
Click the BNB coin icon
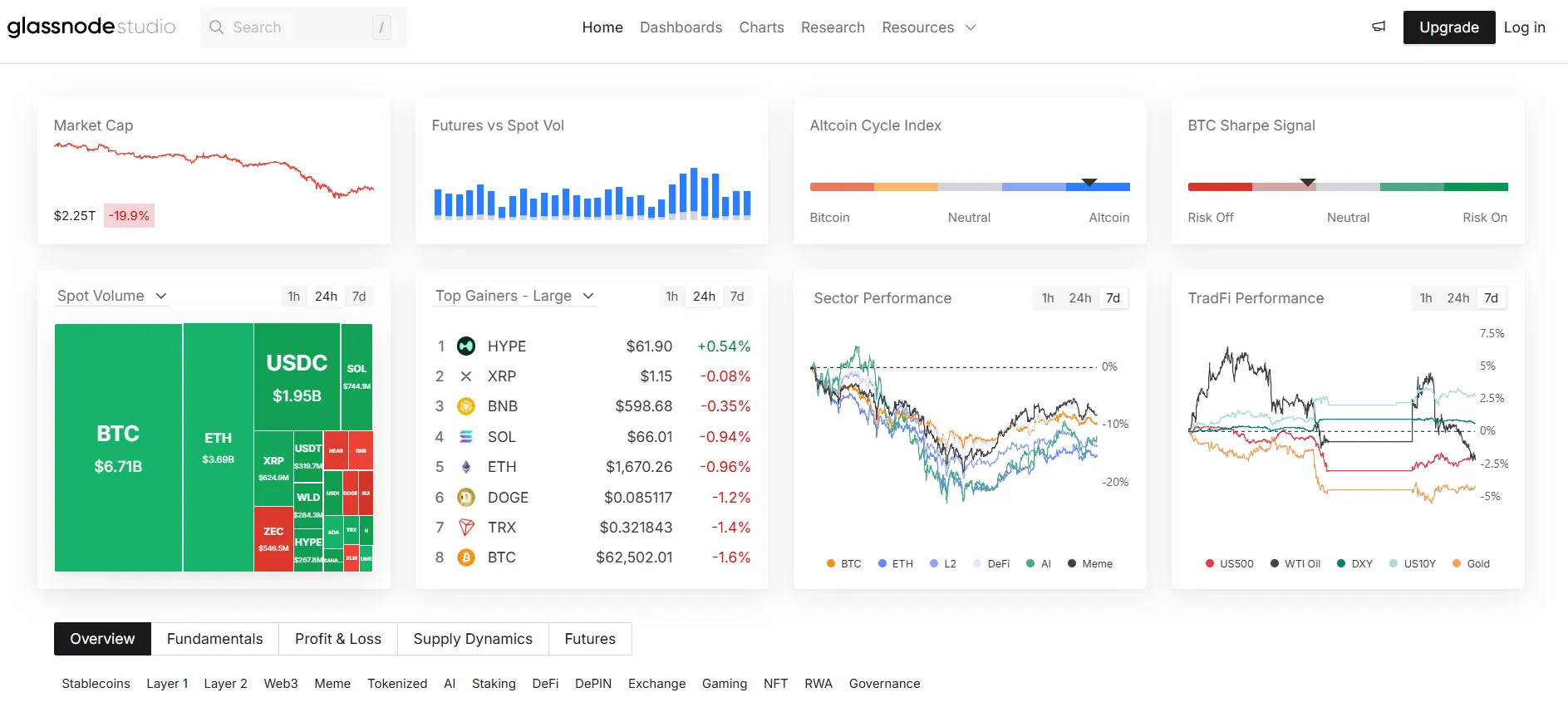tap(466, 406)
